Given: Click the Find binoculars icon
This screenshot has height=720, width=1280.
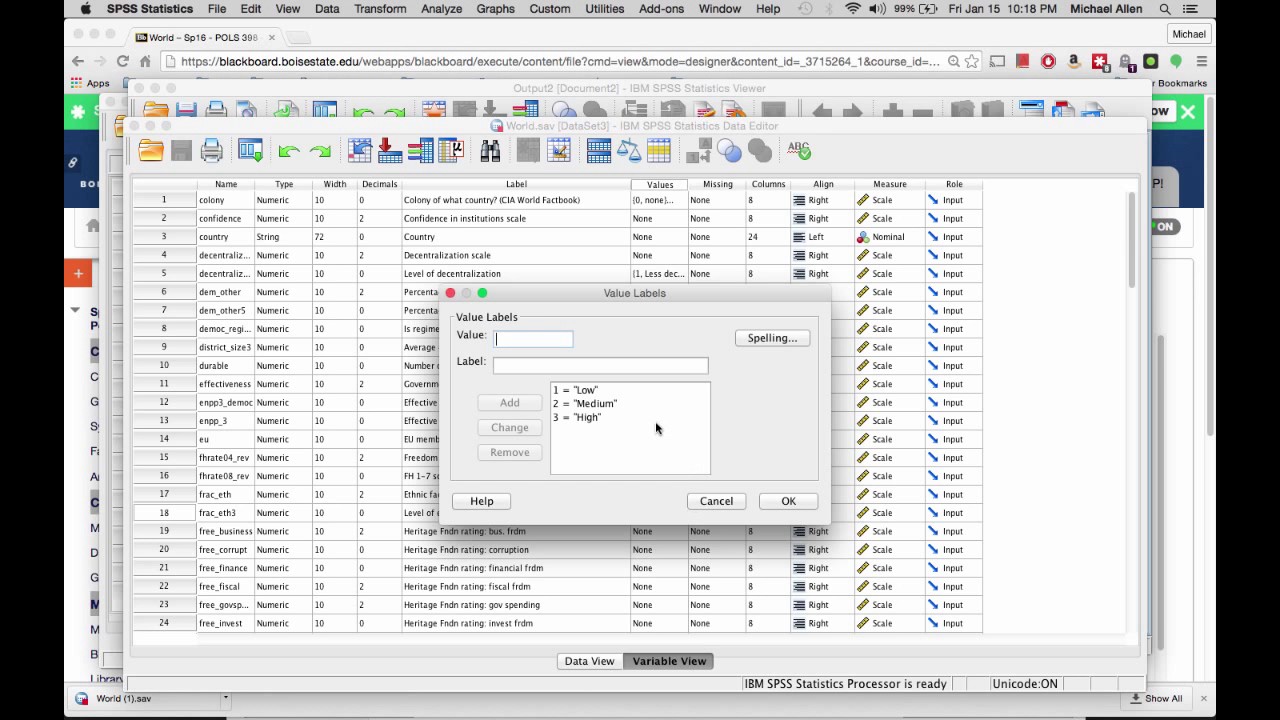Looking at the screenshot, I should (490, 151).
